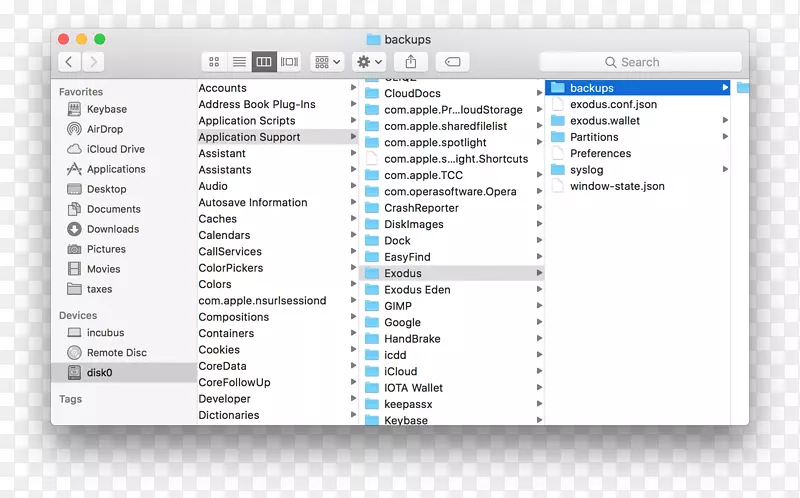The width and height of the screenshot is (800, 498).
Task: Go back with the left chevron button
Action: click(x=69, y=62)
